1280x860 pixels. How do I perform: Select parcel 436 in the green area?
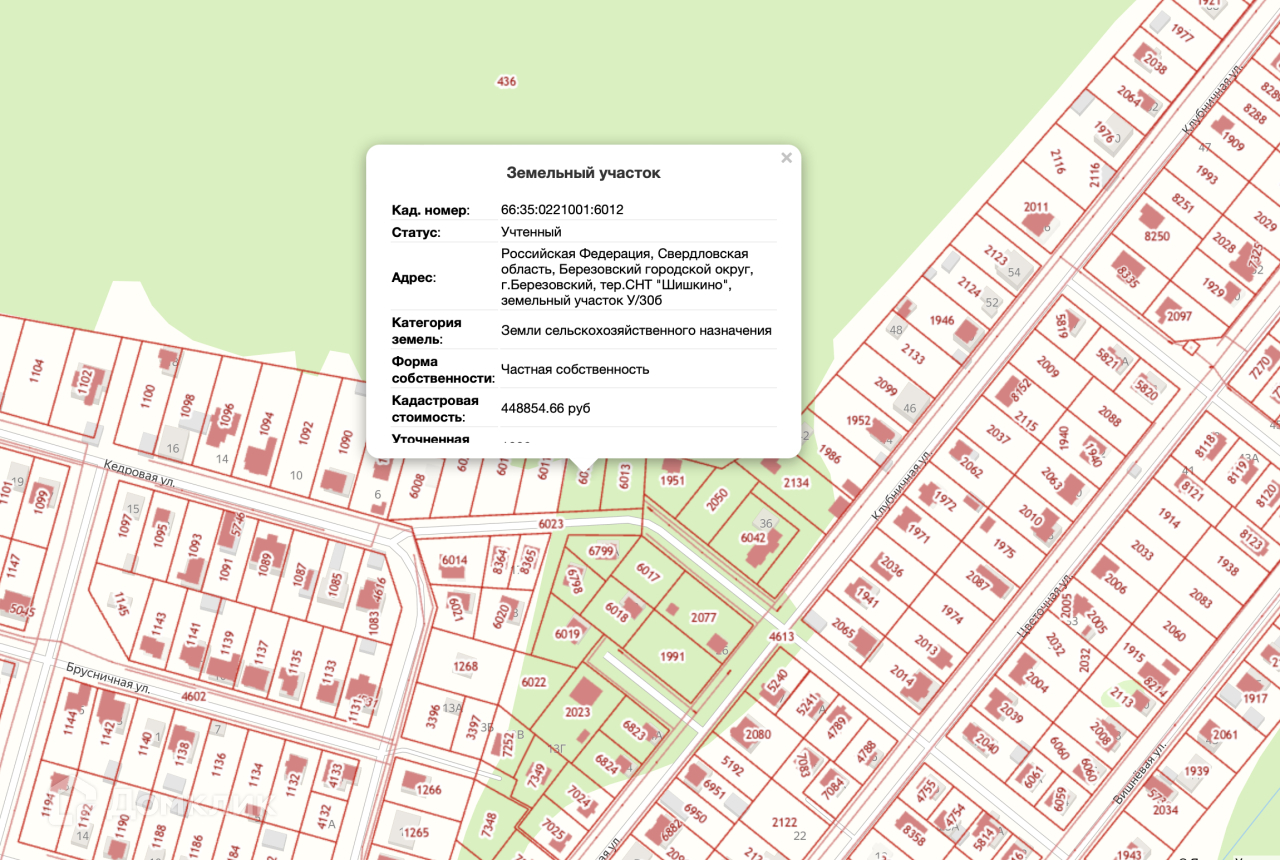tap(507, 82)
